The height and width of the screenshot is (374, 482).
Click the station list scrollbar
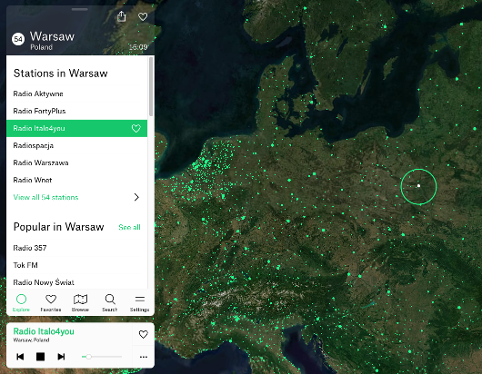(x=151, y=86)
